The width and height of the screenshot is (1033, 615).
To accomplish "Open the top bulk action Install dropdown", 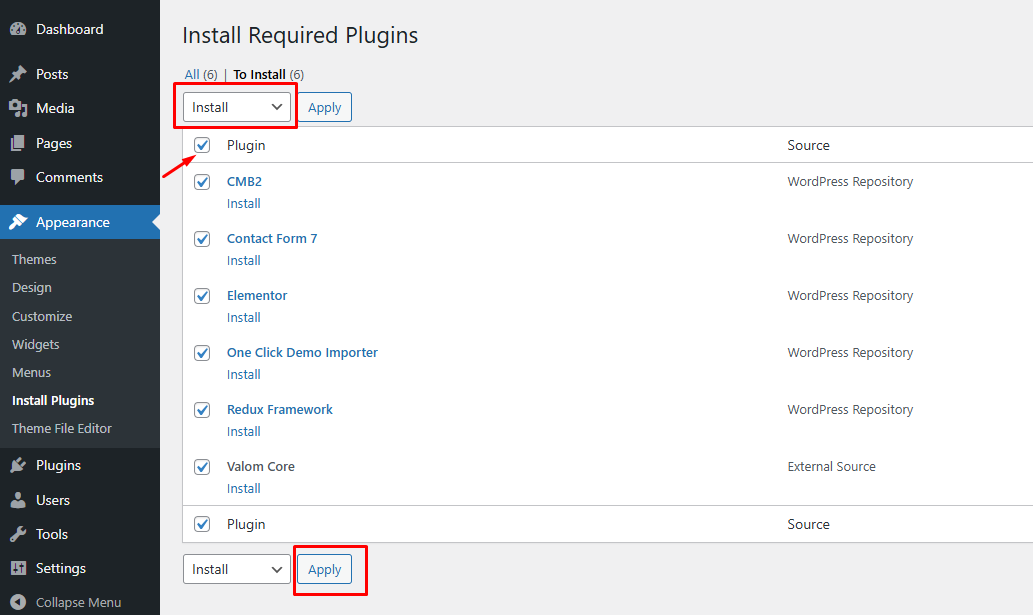I will click(x=235, y=107).
